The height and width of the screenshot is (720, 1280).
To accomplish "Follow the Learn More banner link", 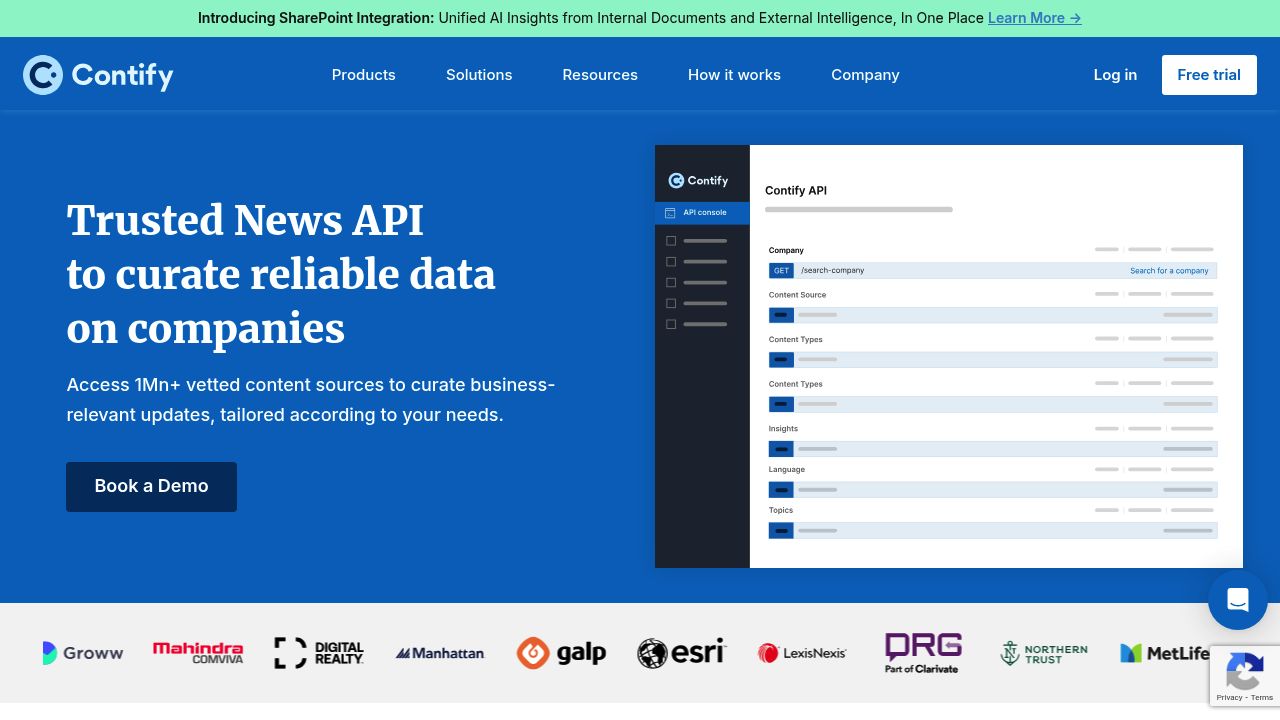I will (1034, 18).
